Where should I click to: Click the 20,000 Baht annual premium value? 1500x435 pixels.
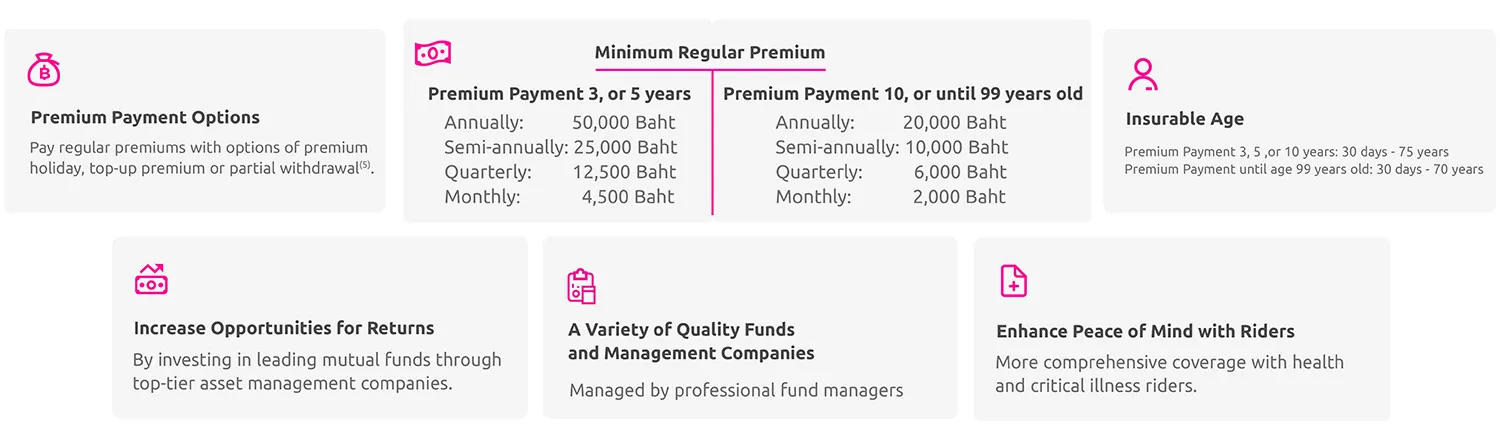(954, 123)
